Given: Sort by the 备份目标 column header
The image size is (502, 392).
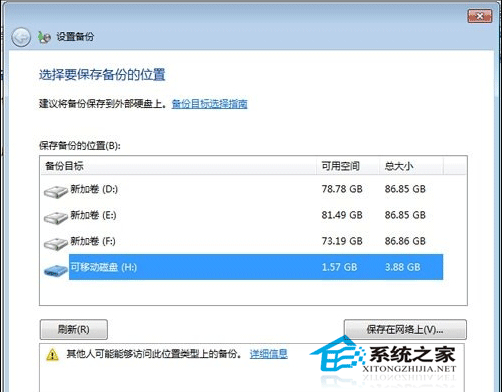Looking at the screenshot, I should (x=178, y=166).
